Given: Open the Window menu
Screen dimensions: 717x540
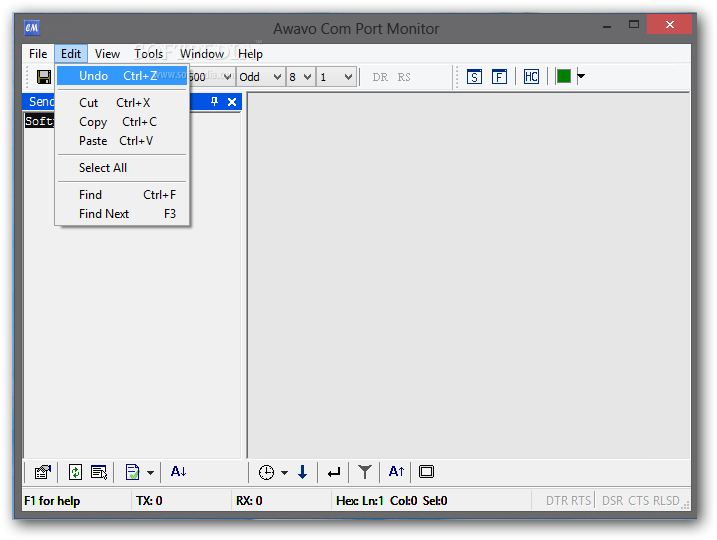Looking at the screenshot, I should click(x=202, y=54).
